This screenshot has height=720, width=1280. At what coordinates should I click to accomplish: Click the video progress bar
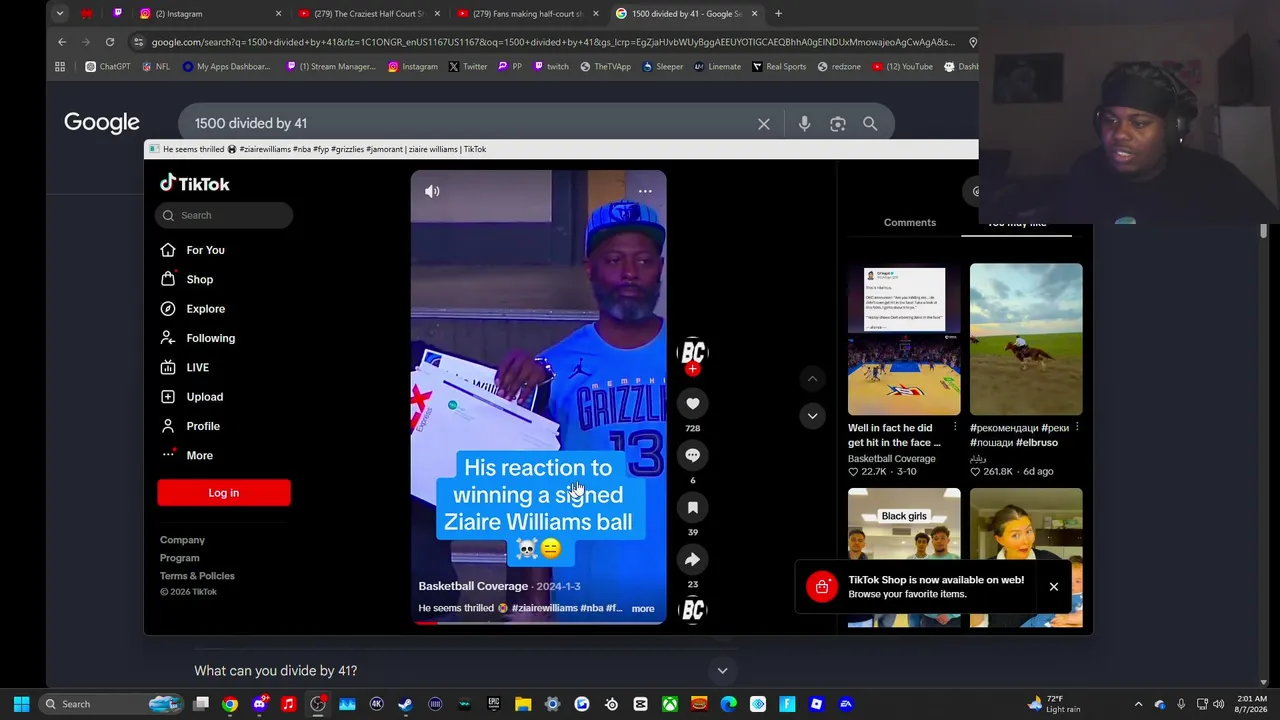coord(538,622)
